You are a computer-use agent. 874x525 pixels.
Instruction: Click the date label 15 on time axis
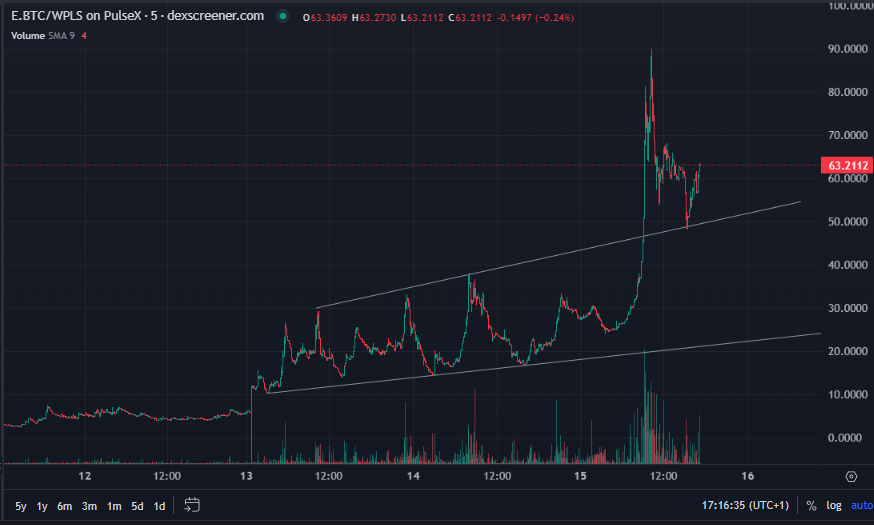(580, 476)
